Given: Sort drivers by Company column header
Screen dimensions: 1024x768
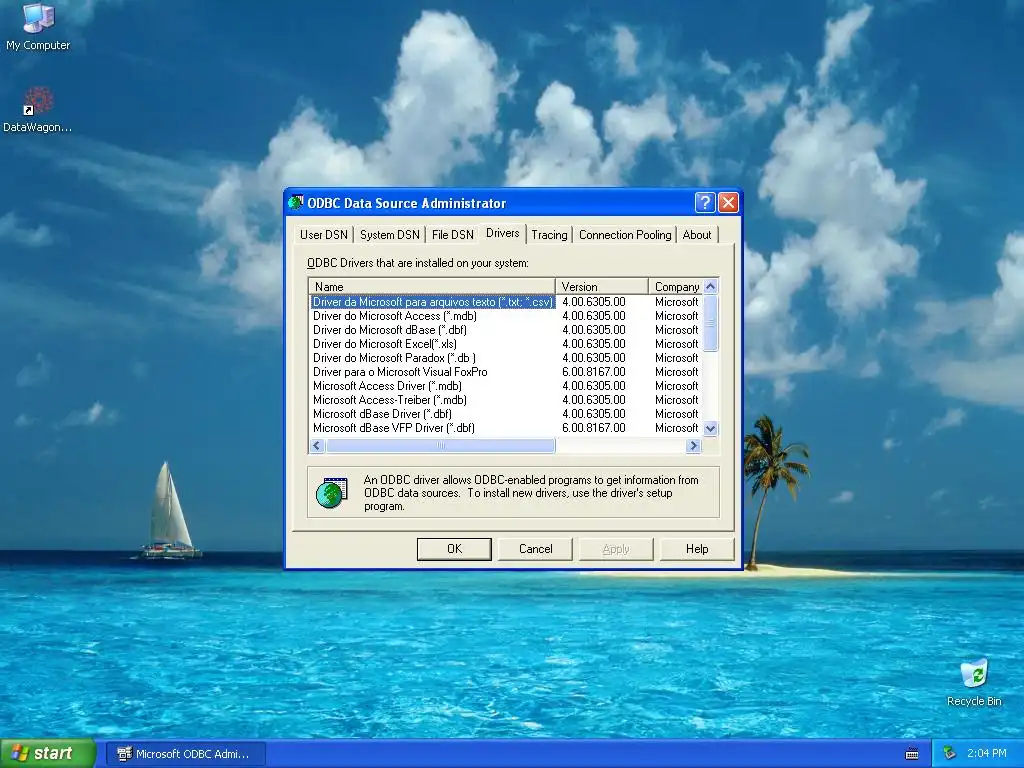Looking at the screenshot, I should click(676, 287).
